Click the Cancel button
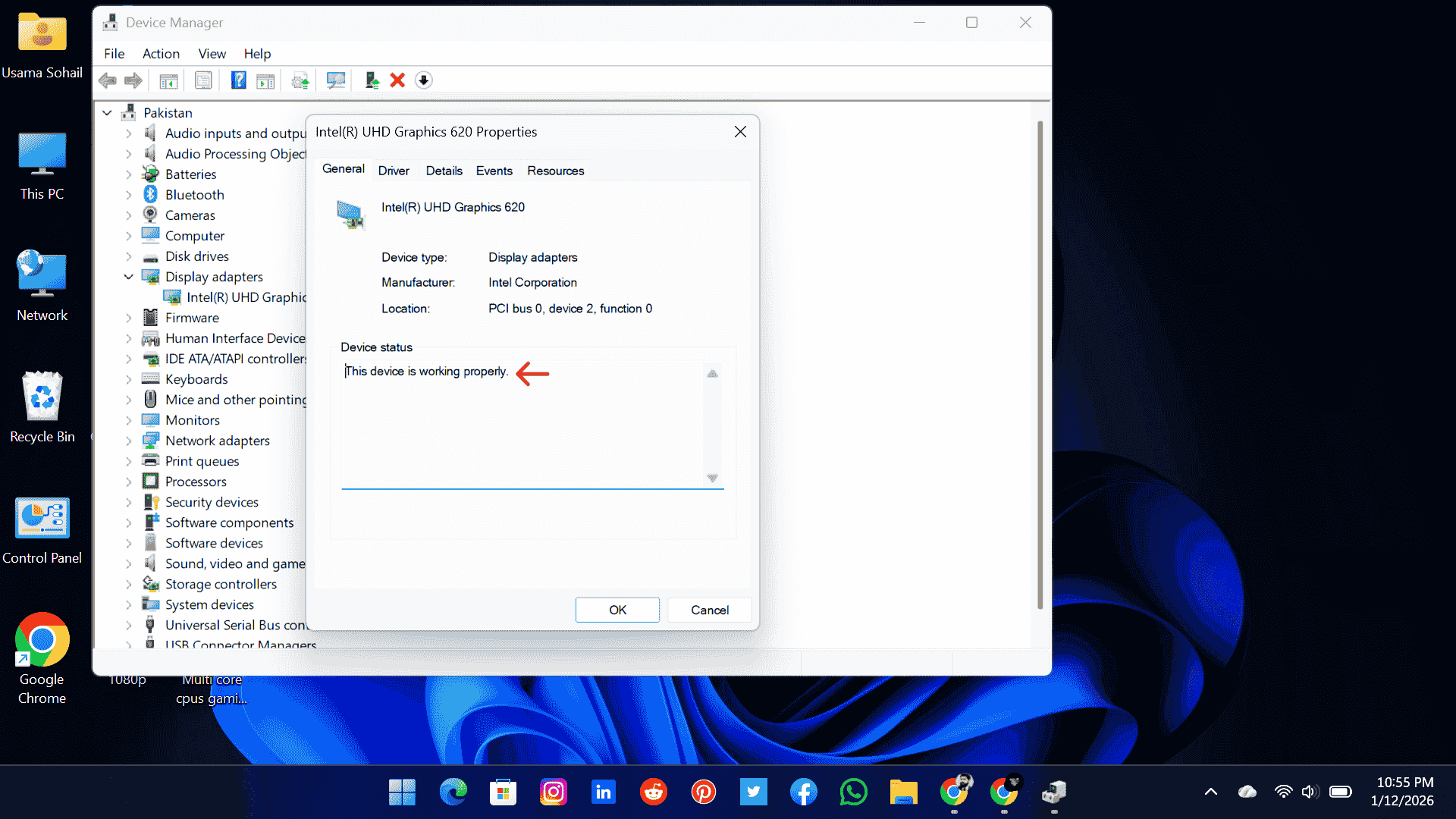 click(x=708, y=610)
